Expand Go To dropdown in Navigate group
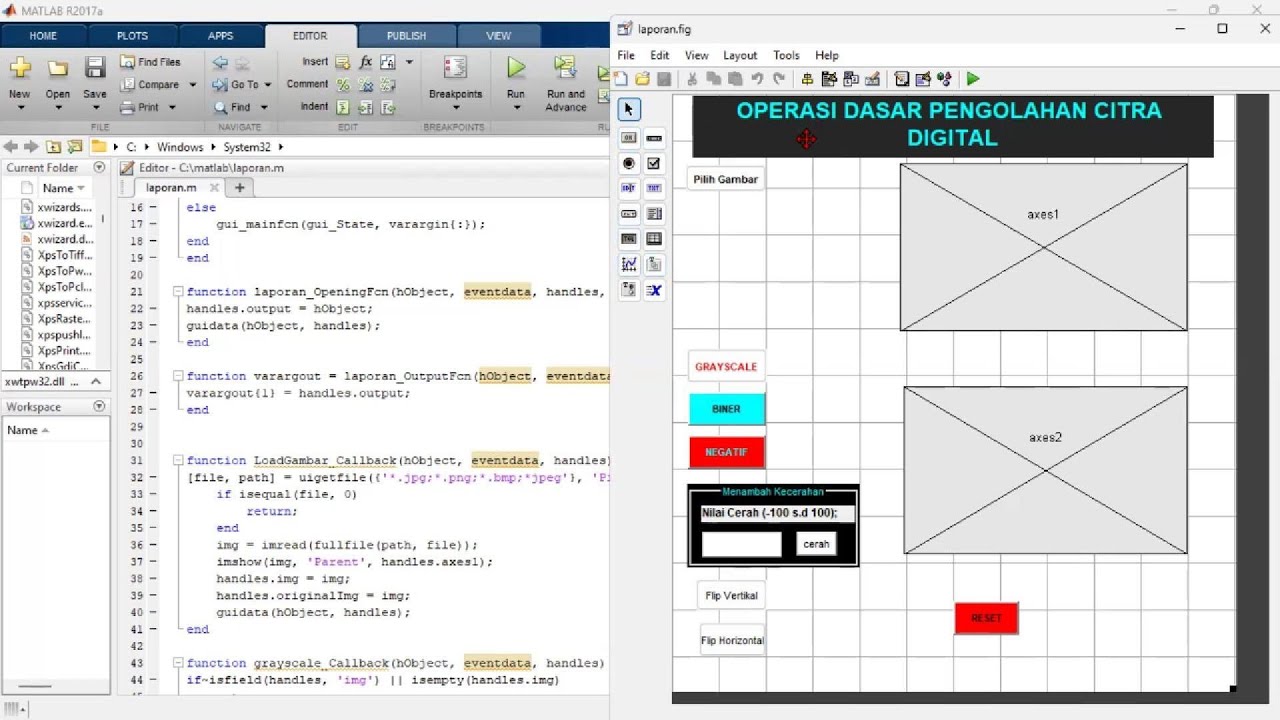The height and width of the screenshot is (720, 1280). pos(266,85)
